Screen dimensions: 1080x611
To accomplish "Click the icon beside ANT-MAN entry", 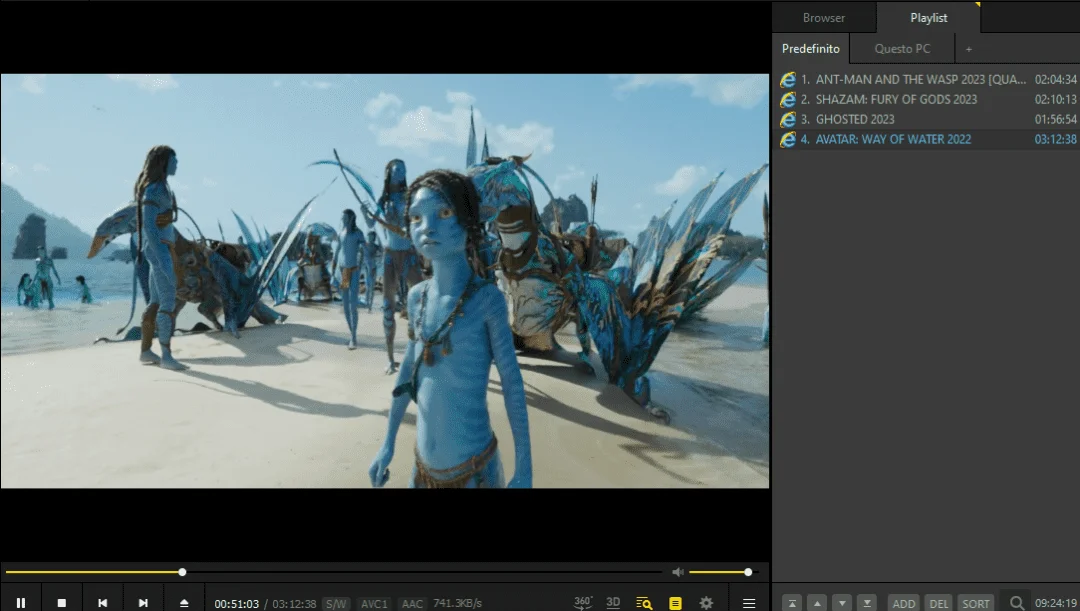I will click(788, 80).
